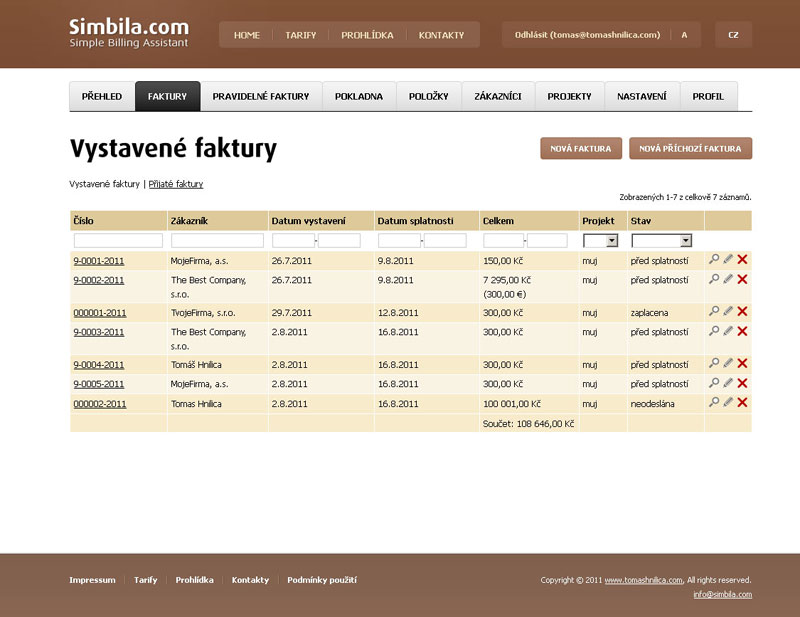
Task: Switch to the Pokladna tab
Action: 359,97
